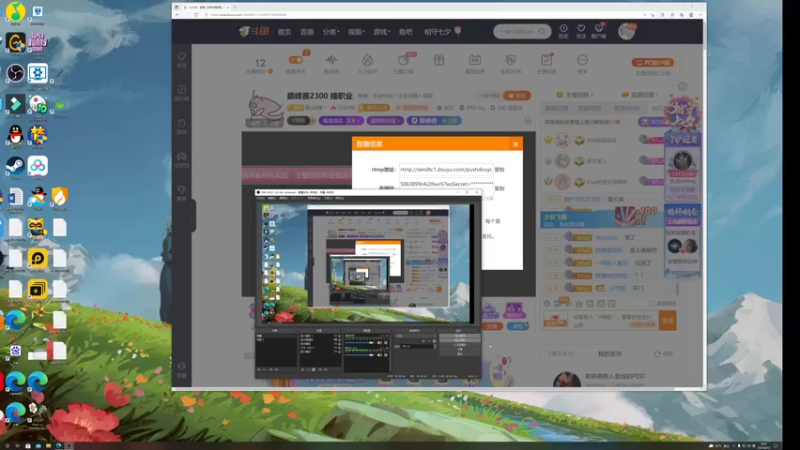Open the 历史 history clock icon
Screen dimensions: 800x450
pyautogui.click(x=563, y=29)
